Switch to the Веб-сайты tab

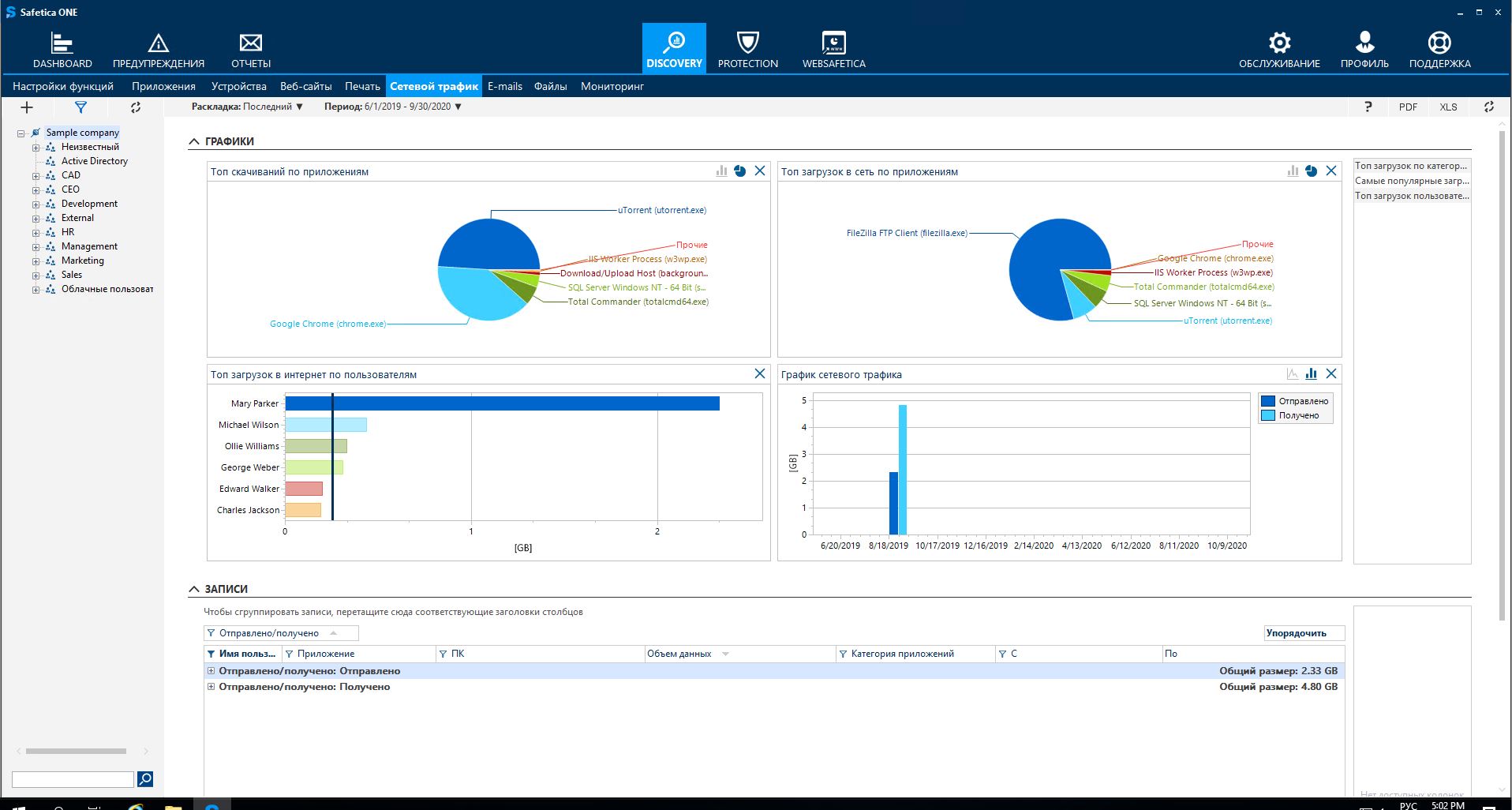coord(305,86)
